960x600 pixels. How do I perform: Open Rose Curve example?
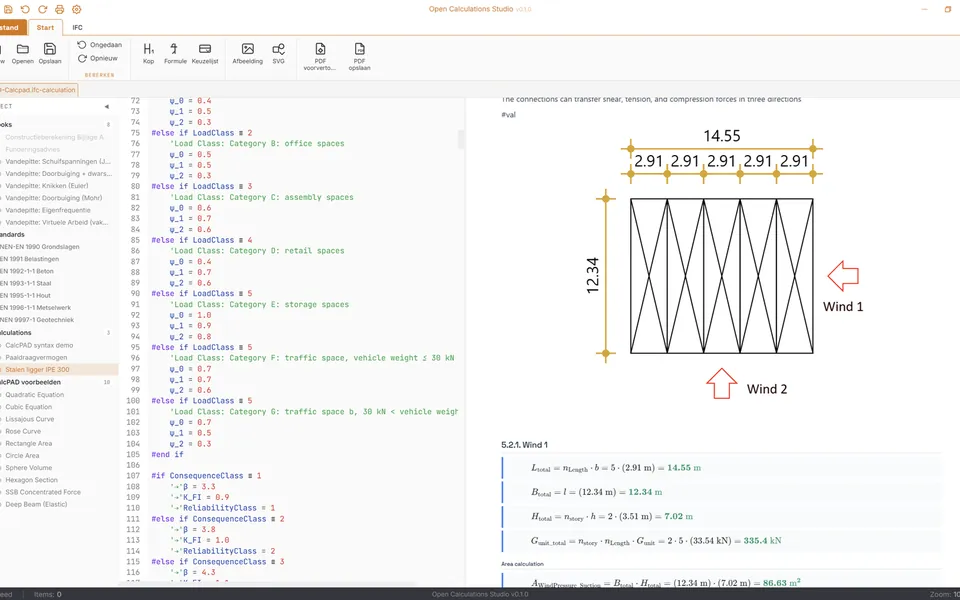tap(23, 431)
